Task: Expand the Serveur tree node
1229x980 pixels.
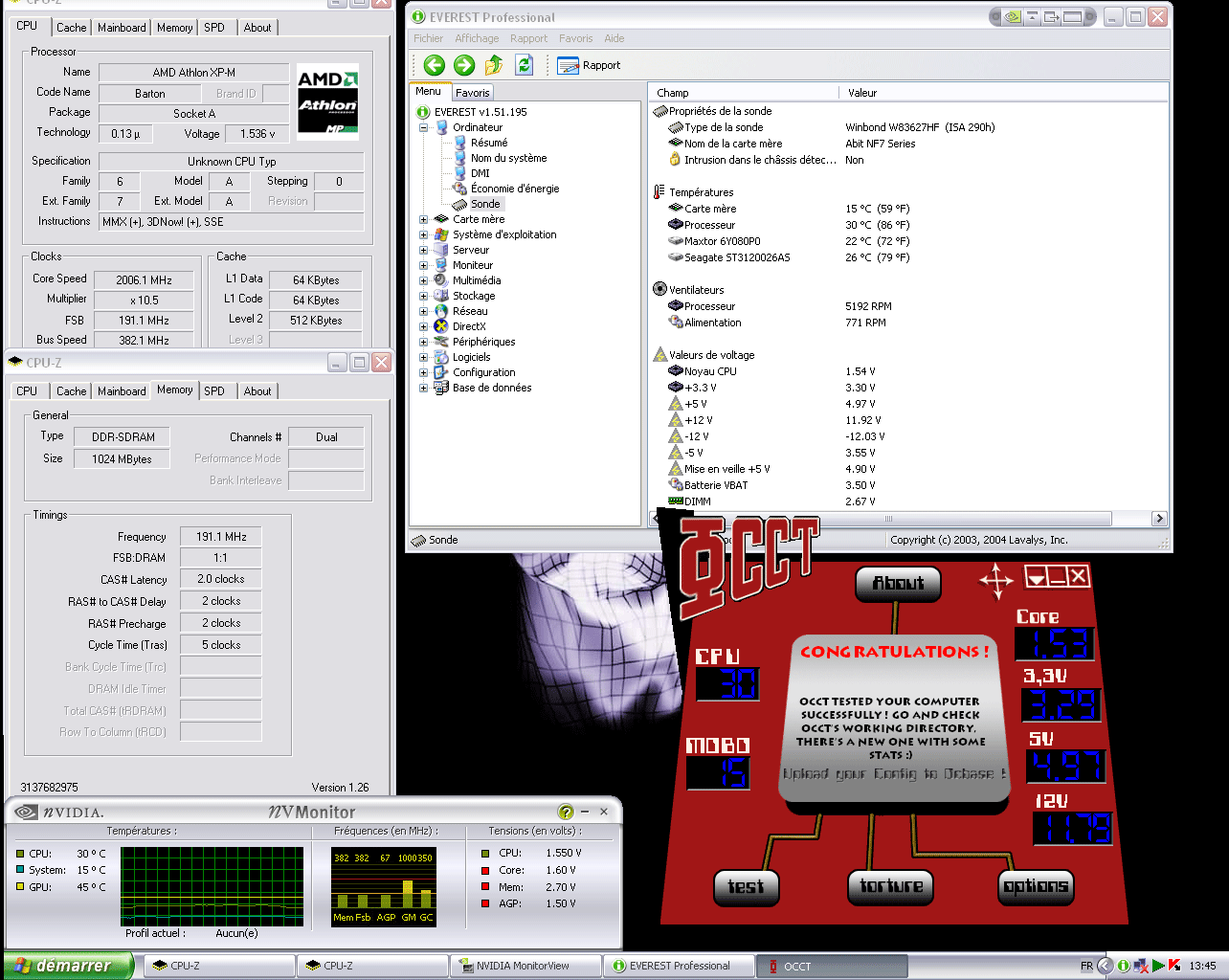Action: [423, 250]
